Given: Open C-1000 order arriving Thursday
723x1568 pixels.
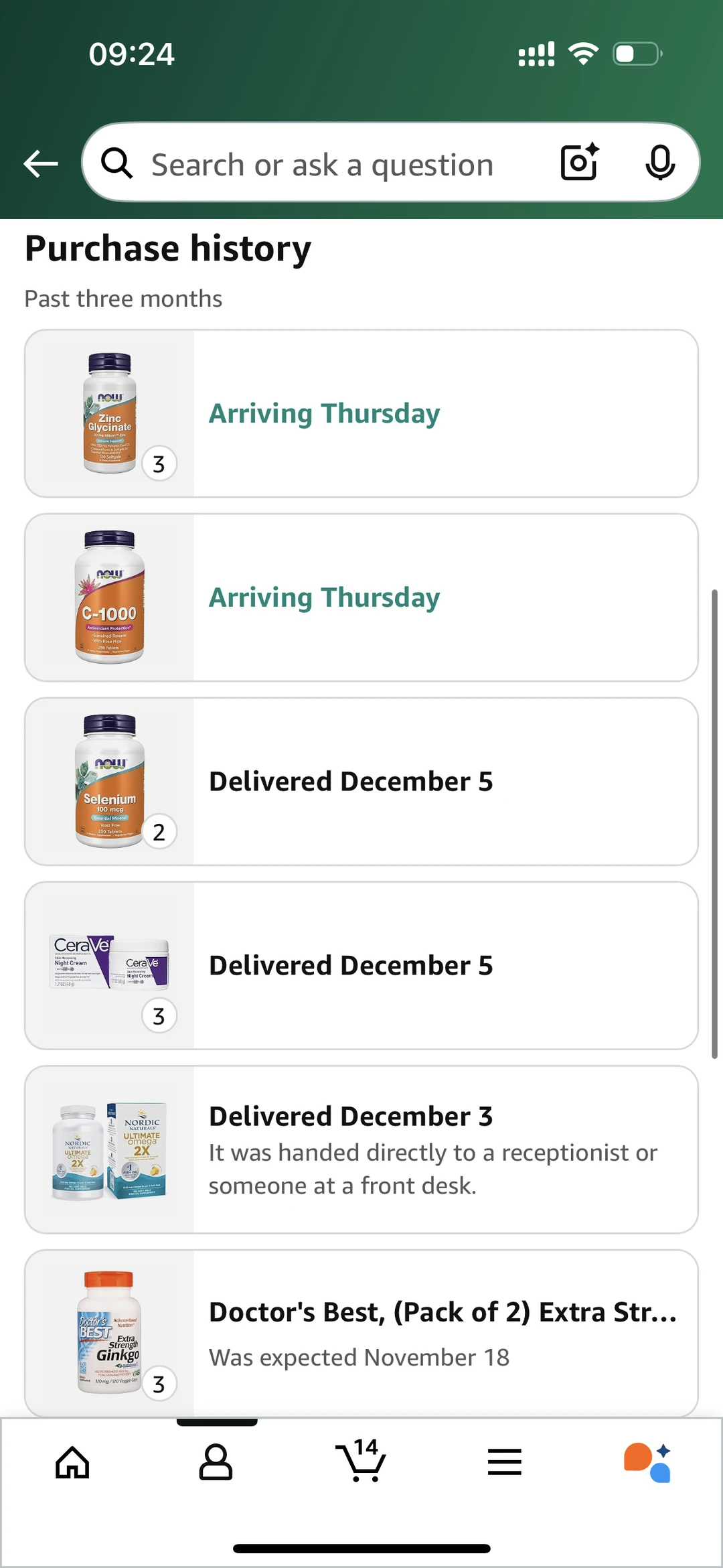Looking at the screenshot, I should [361, 597].
